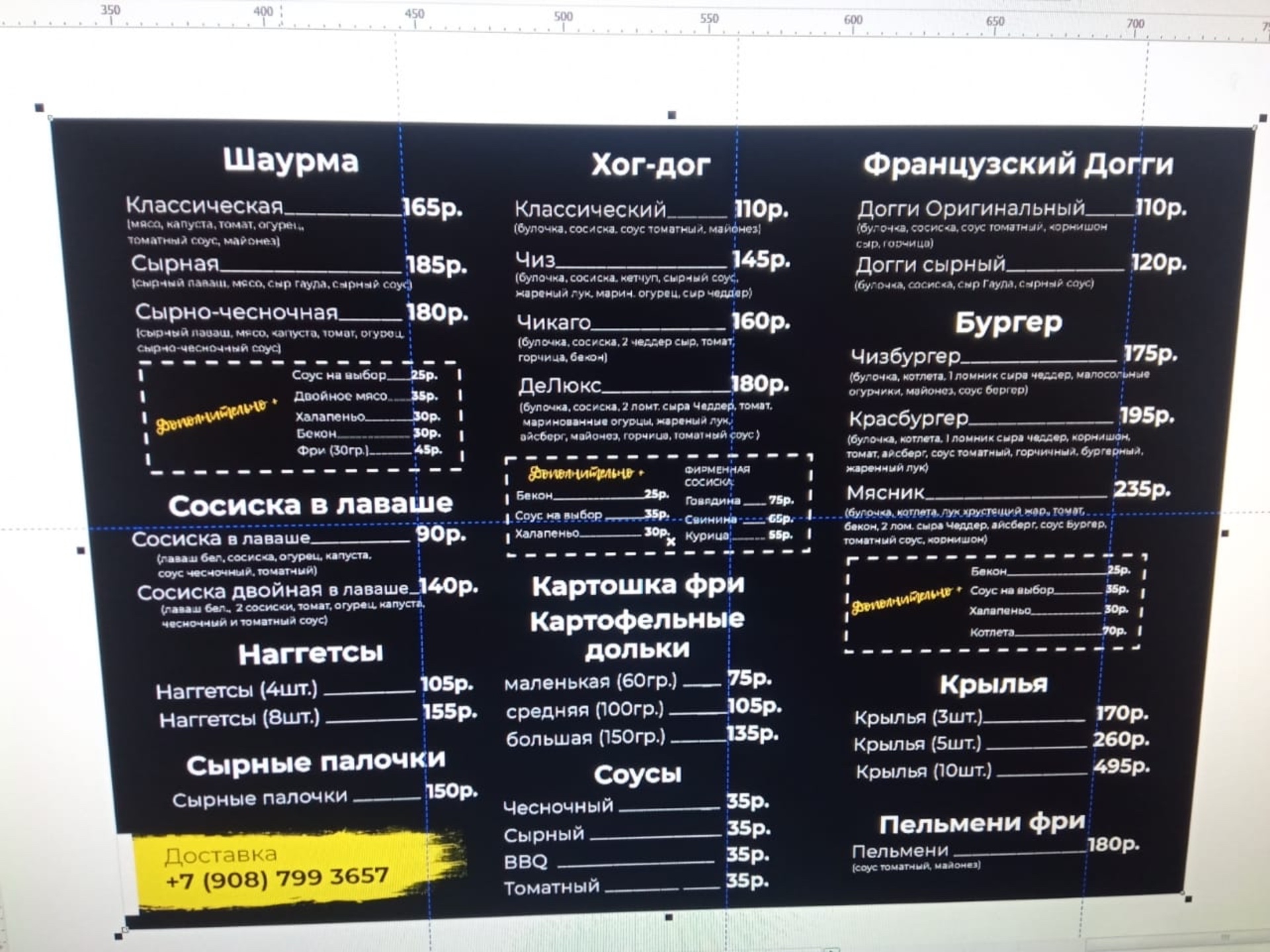Click the ФИРМЕННАЯ СОСИСКА label
Screen dimensions: 1270x952
tap(717, 475)
